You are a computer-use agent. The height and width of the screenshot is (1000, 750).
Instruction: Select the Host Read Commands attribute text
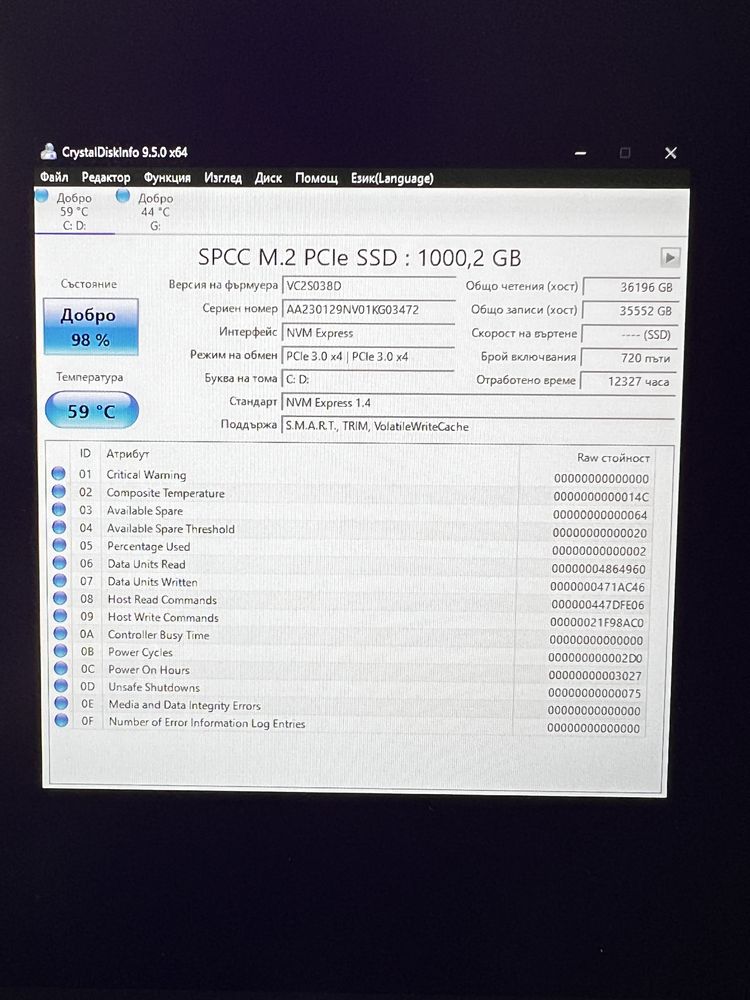[x=162, y=599]
